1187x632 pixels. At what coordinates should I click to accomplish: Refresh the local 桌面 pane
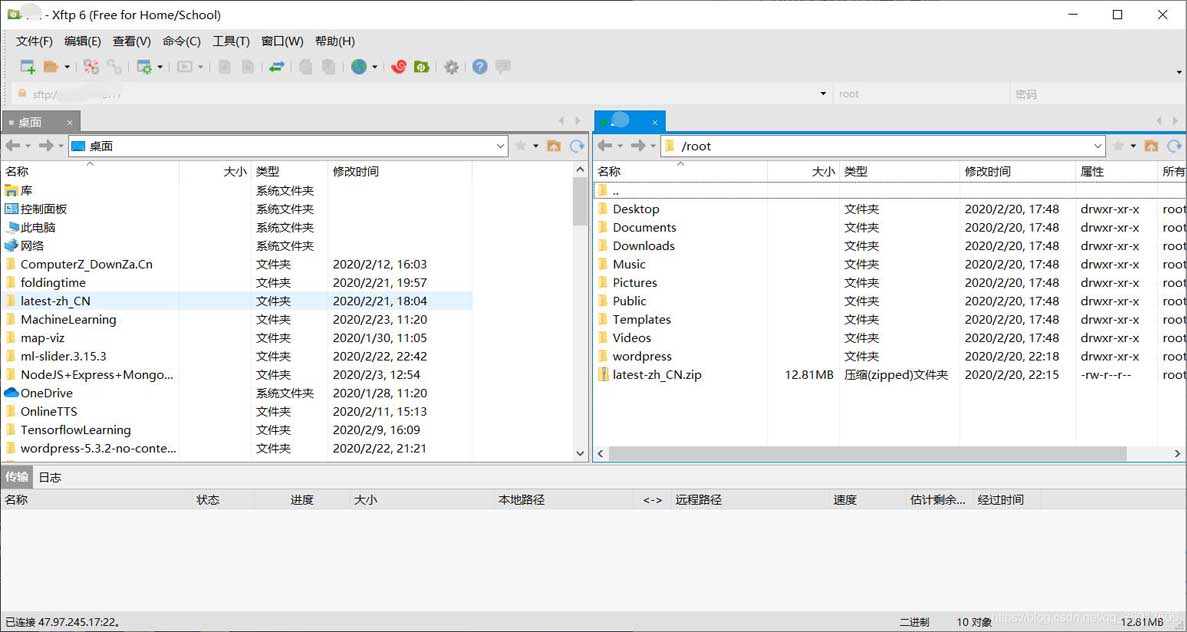click(x=577, y=146)
